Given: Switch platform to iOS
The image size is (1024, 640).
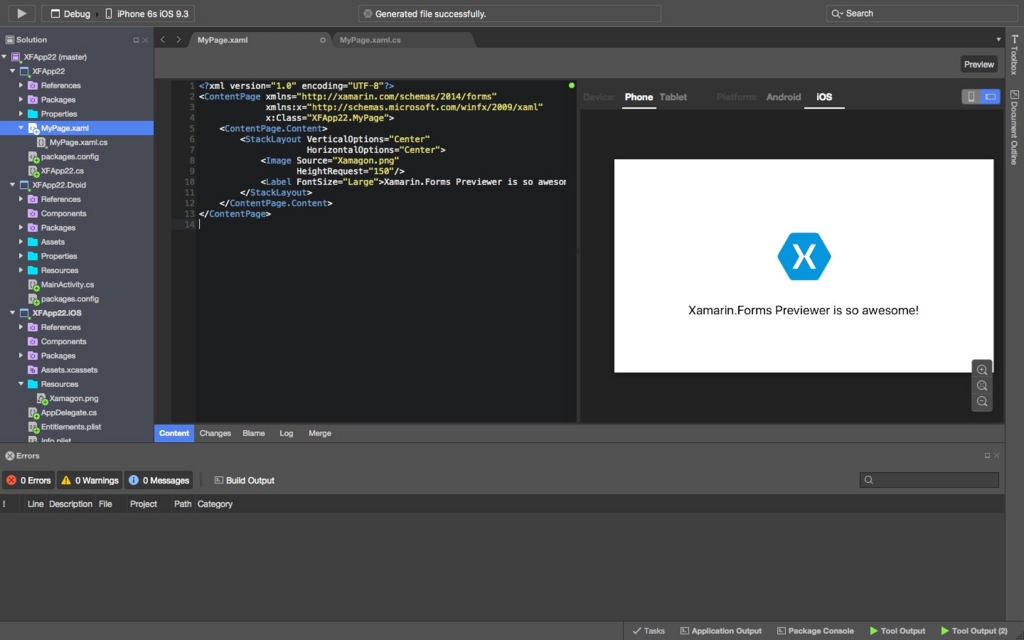Looking at the screenshot, I should tap(824, 97).
